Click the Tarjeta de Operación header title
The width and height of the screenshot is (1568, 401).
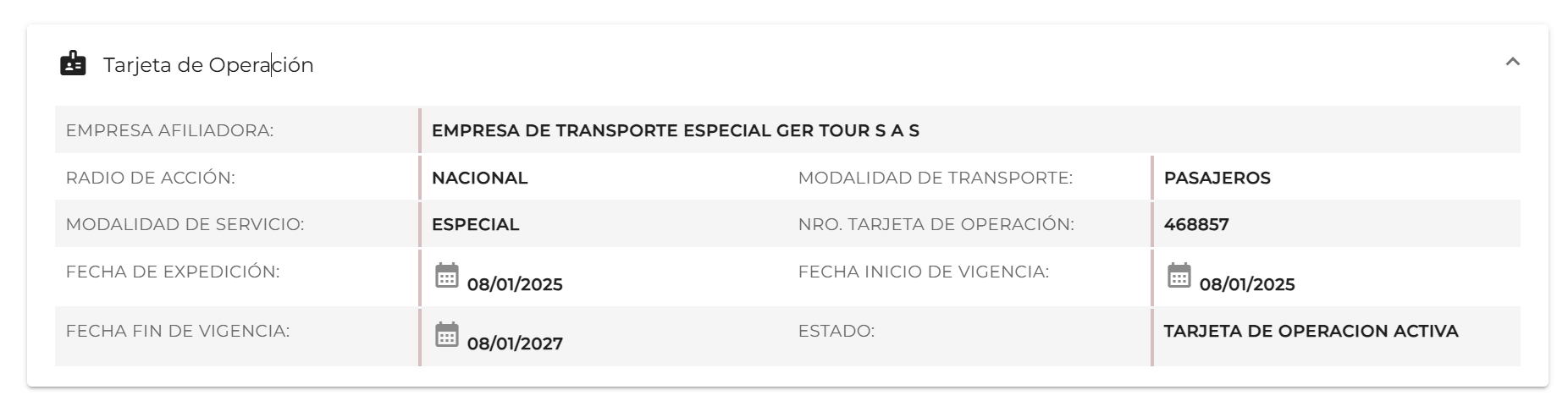(208, 65)
